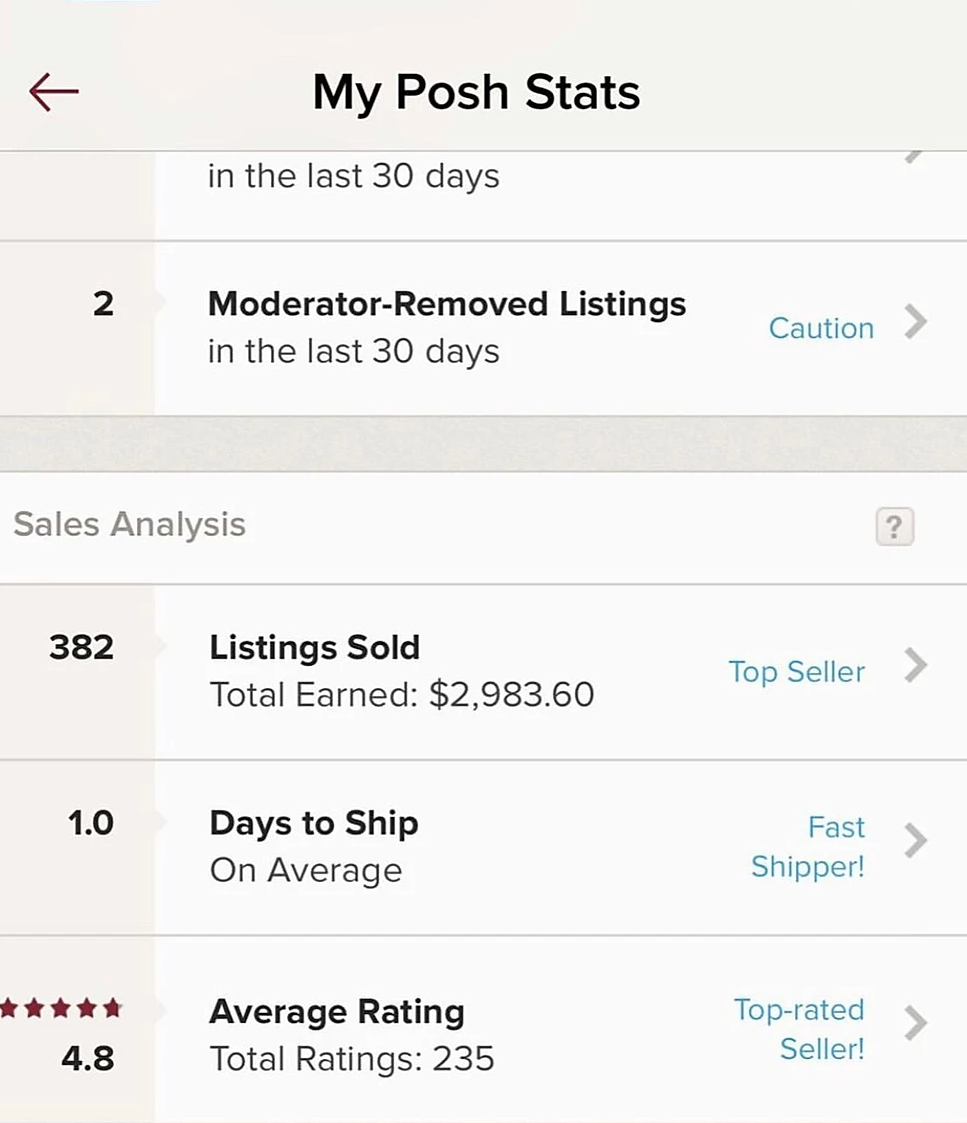Open the Days to Ship row
Viewport: 967px width, 1123px height.
[x=484, y=847]
